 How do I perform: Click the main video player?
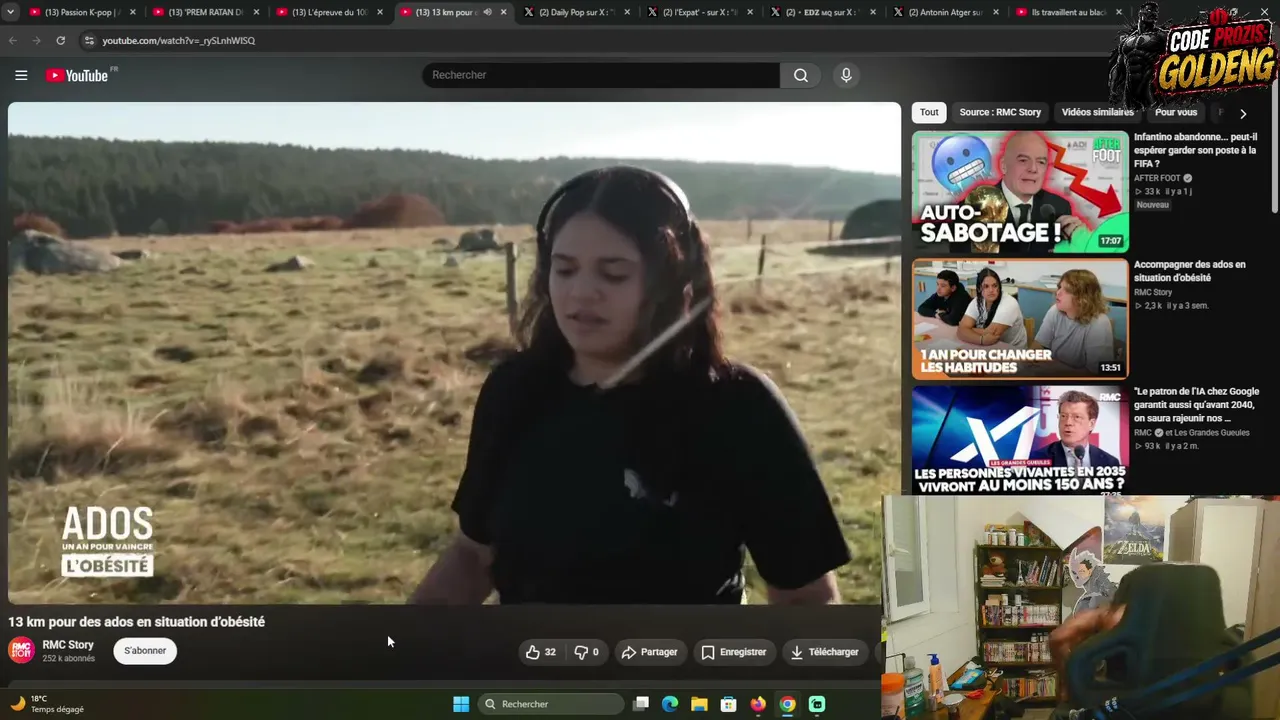[454, 353]
